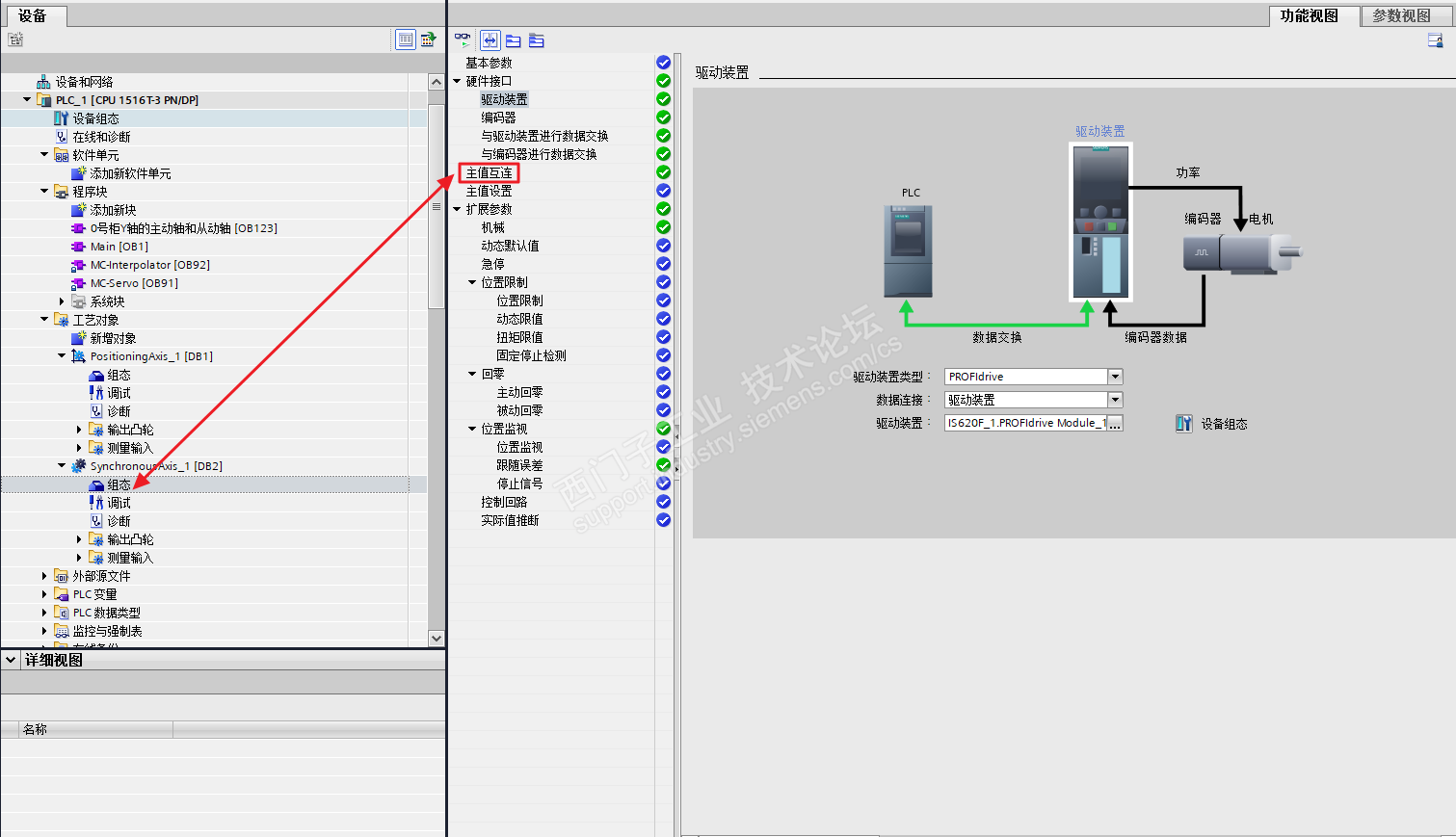Open 主值互连 in navigation
This screenshot has height=837, width=1456.
[489, 173]
